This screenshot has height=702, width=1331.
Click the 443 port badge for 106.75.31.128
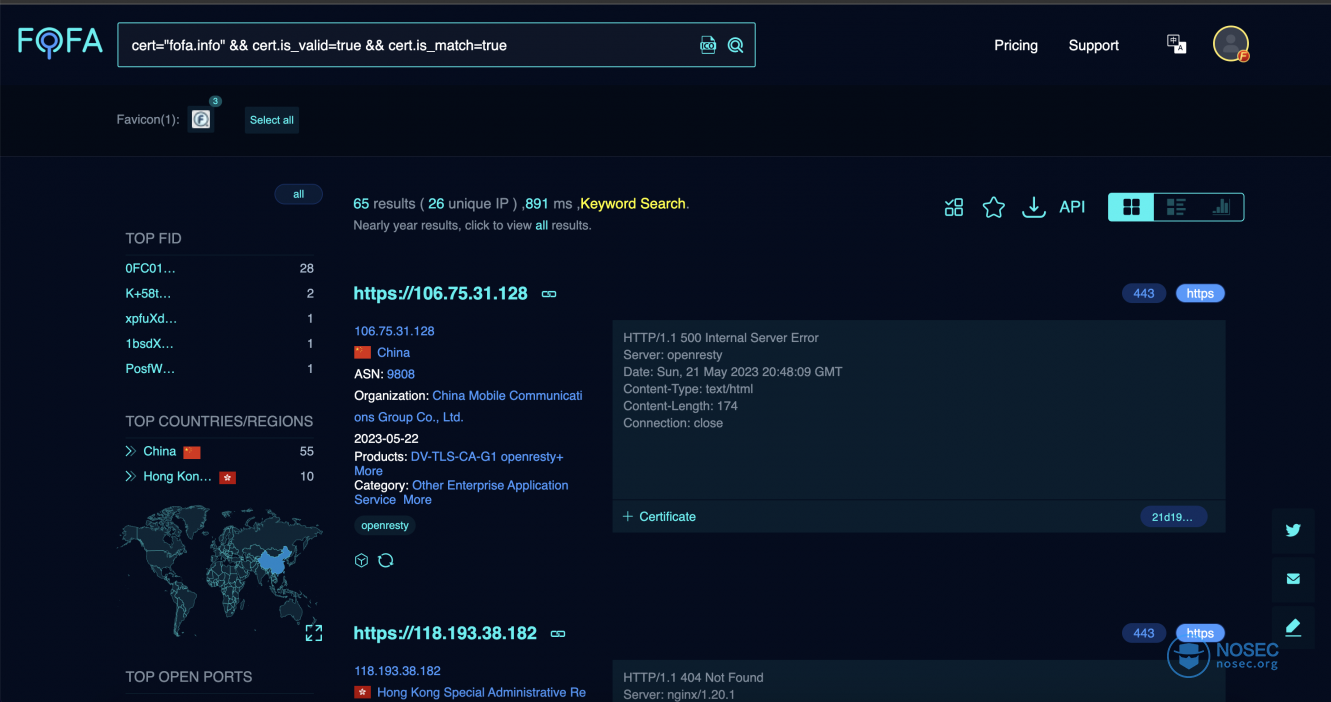1144,293
